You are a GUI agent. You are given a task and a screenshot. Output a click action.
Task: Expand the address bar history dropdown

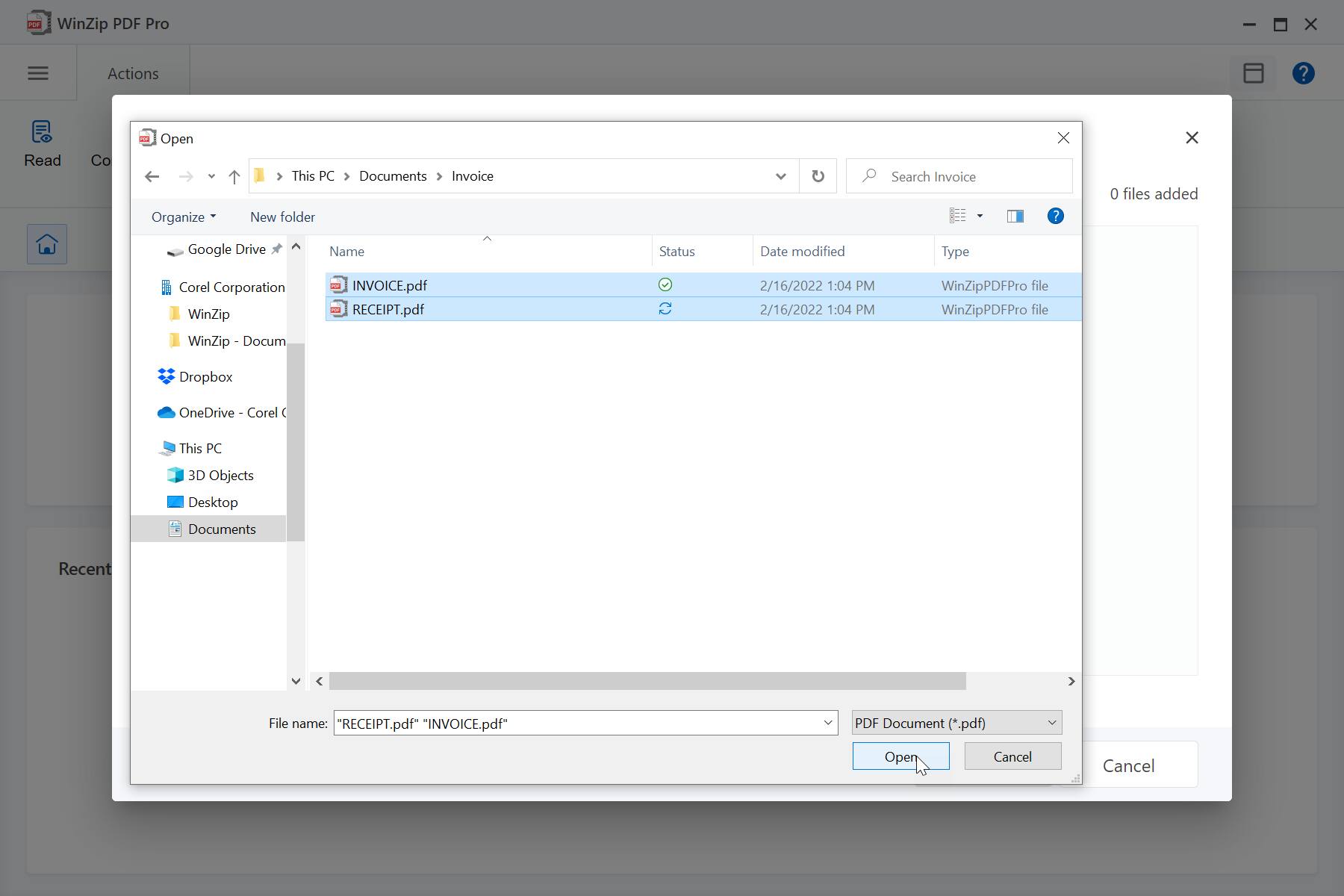(780, 176)
